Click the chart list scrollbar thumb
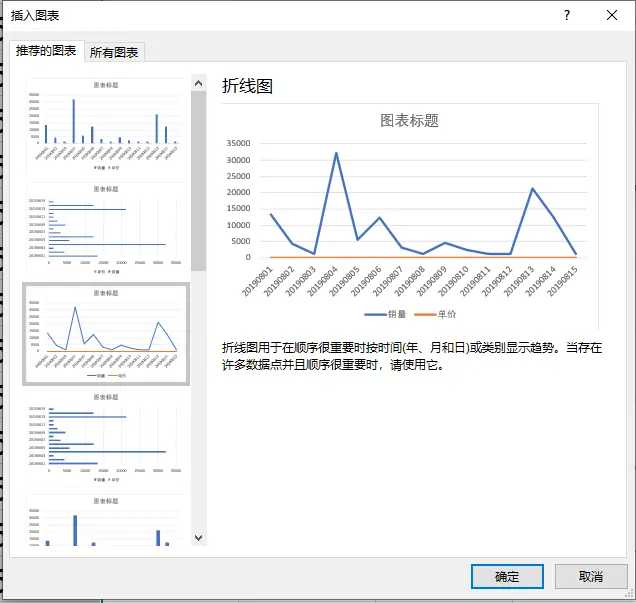Image resolution: width=636 pixels, height=603 pixels. pyautogui.click(x=198, y=181)
